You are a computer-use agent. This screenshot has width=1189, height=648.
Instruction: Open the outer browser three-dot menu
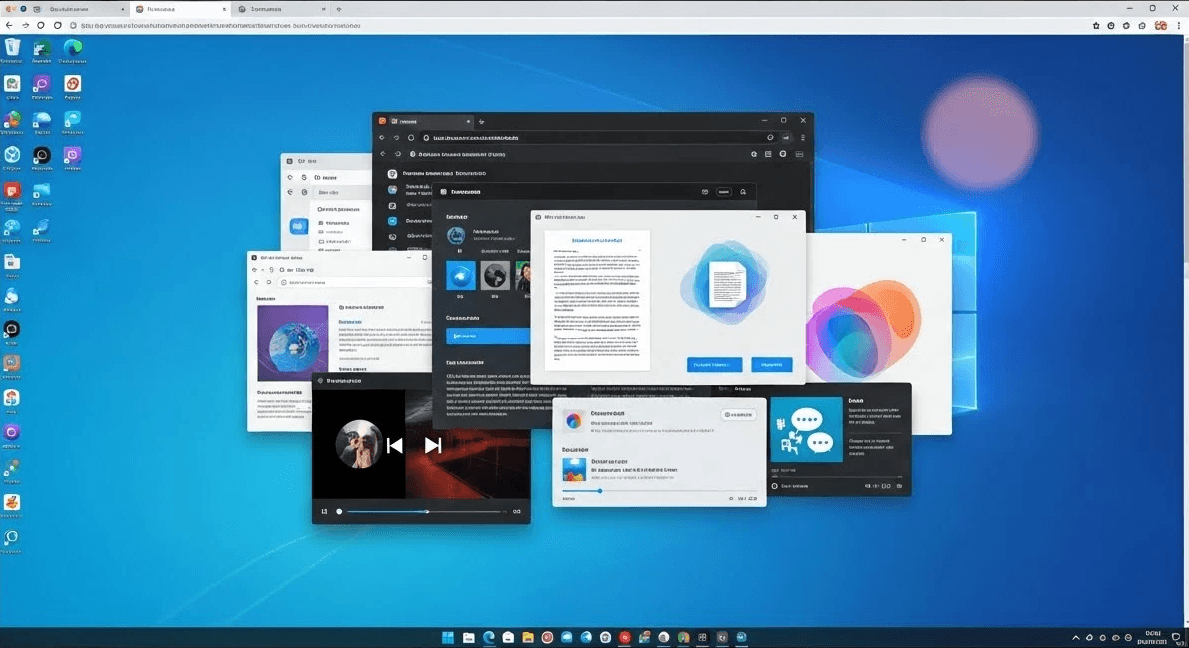tap(1179, 25)
